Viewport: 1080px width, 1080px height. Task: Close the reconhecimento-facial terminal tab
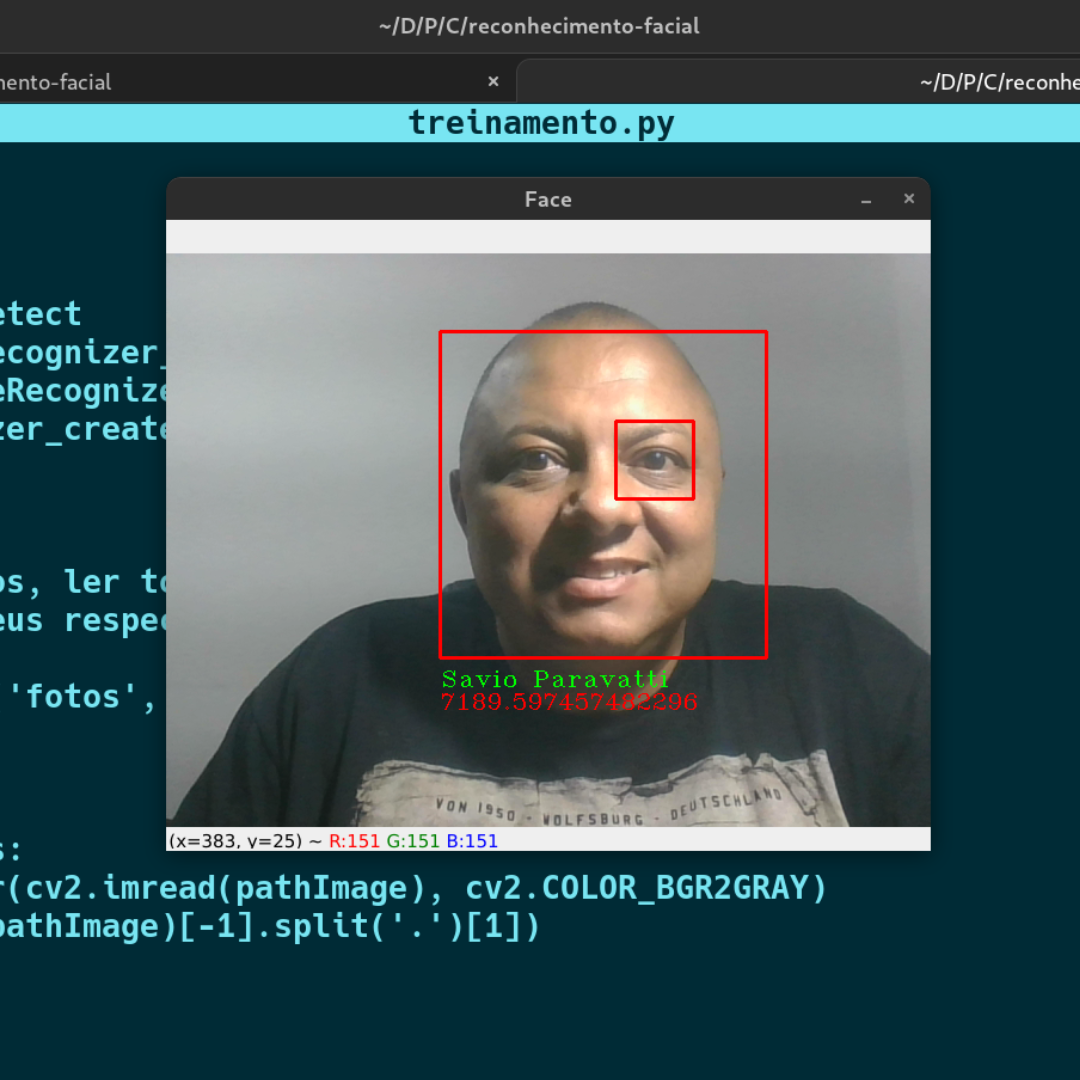(x=493, y=81)
